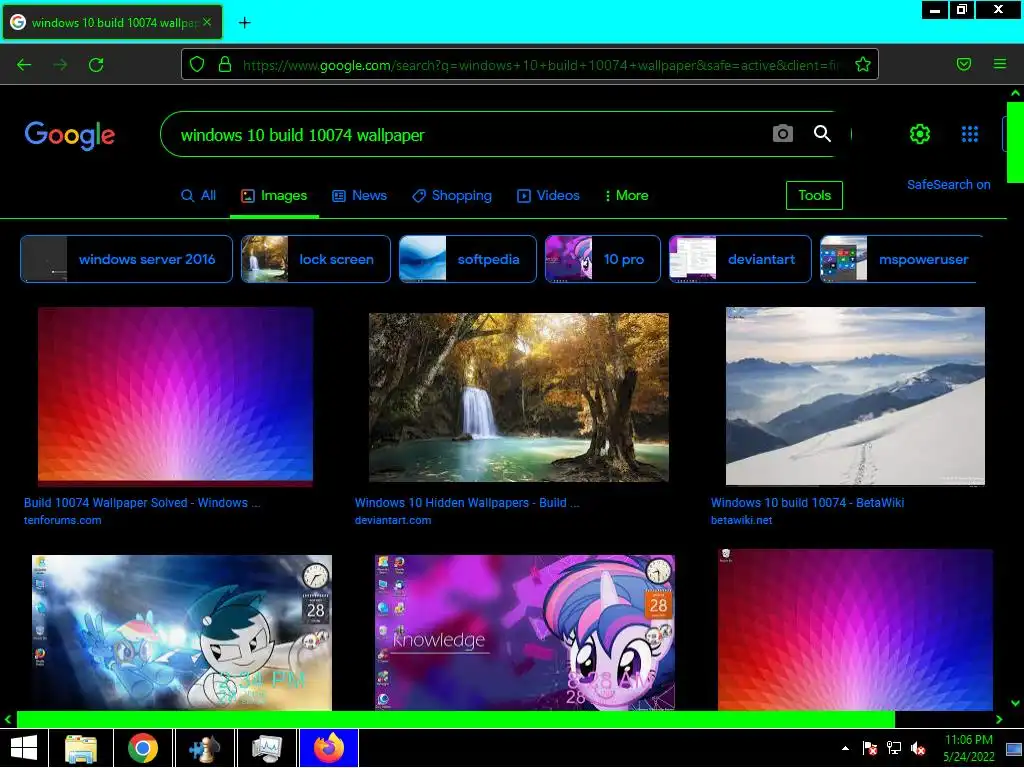Image resolution: width=1024 pixels, height=768 pixels.
Task: Open a new tab with the plus button
Action: pyautogui.click(x=244, y=23)
